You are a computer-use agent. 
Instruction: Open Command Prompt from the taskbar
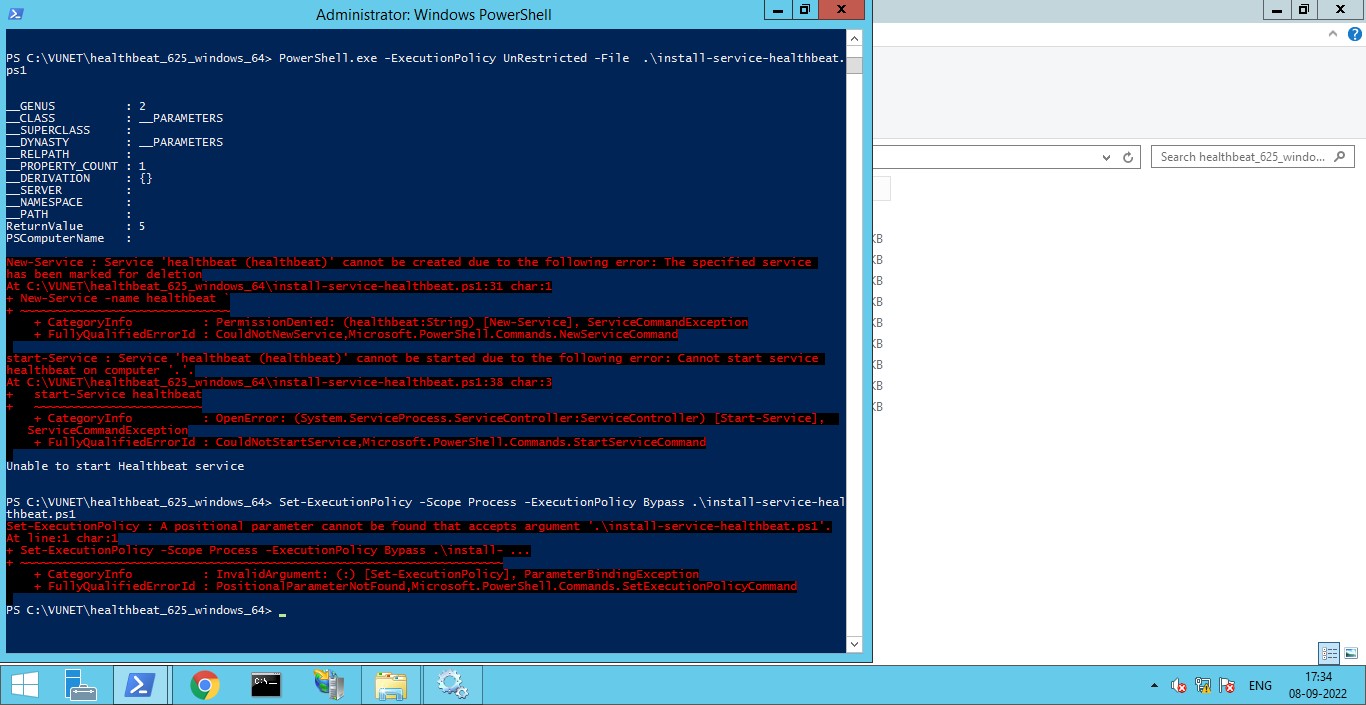pyautogui.click(x=266, y=685)
